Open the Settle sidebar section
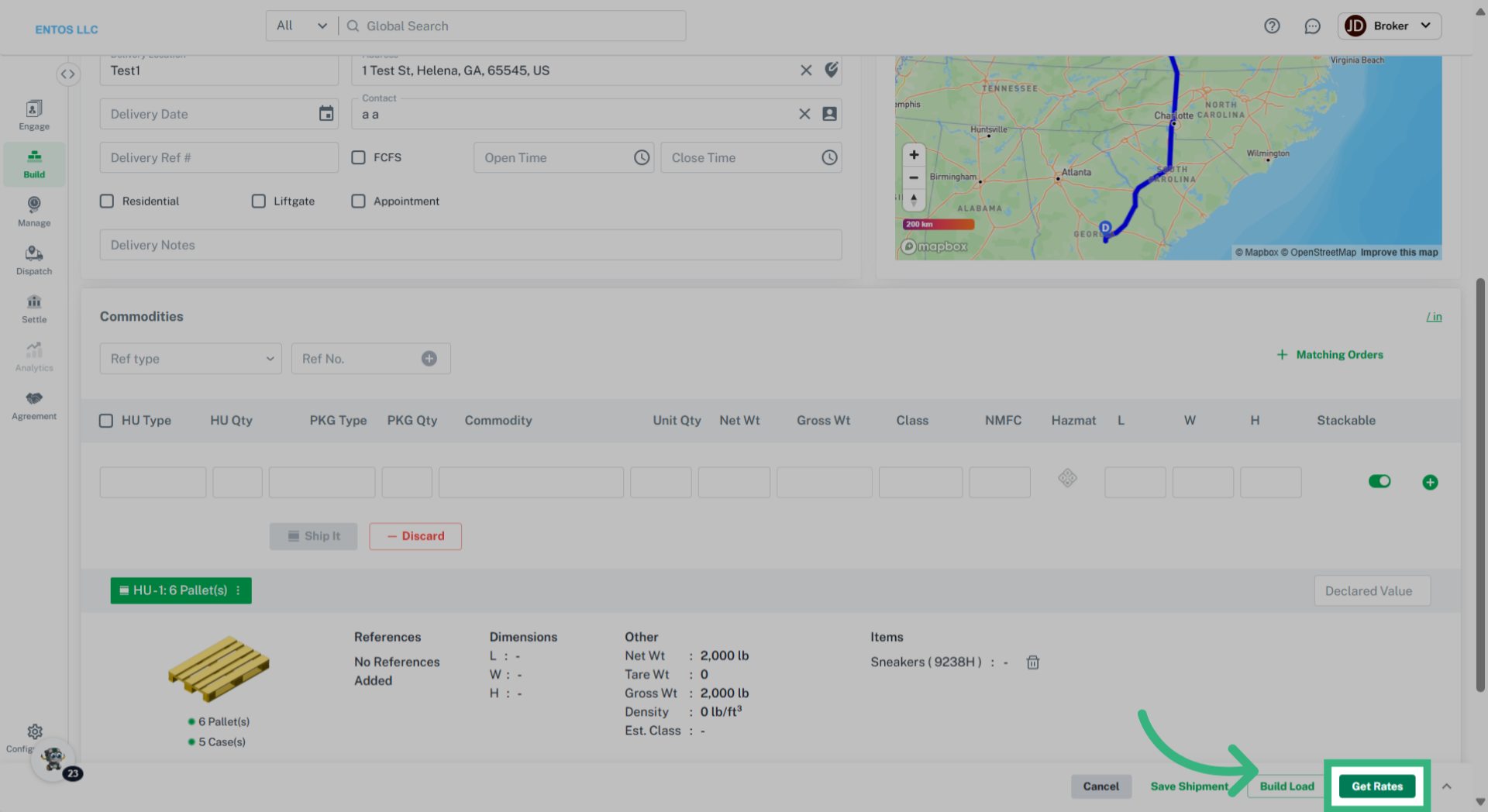The width and height of the screenshot is (1488, 812). pyautogui.click(x=34, y=308)
